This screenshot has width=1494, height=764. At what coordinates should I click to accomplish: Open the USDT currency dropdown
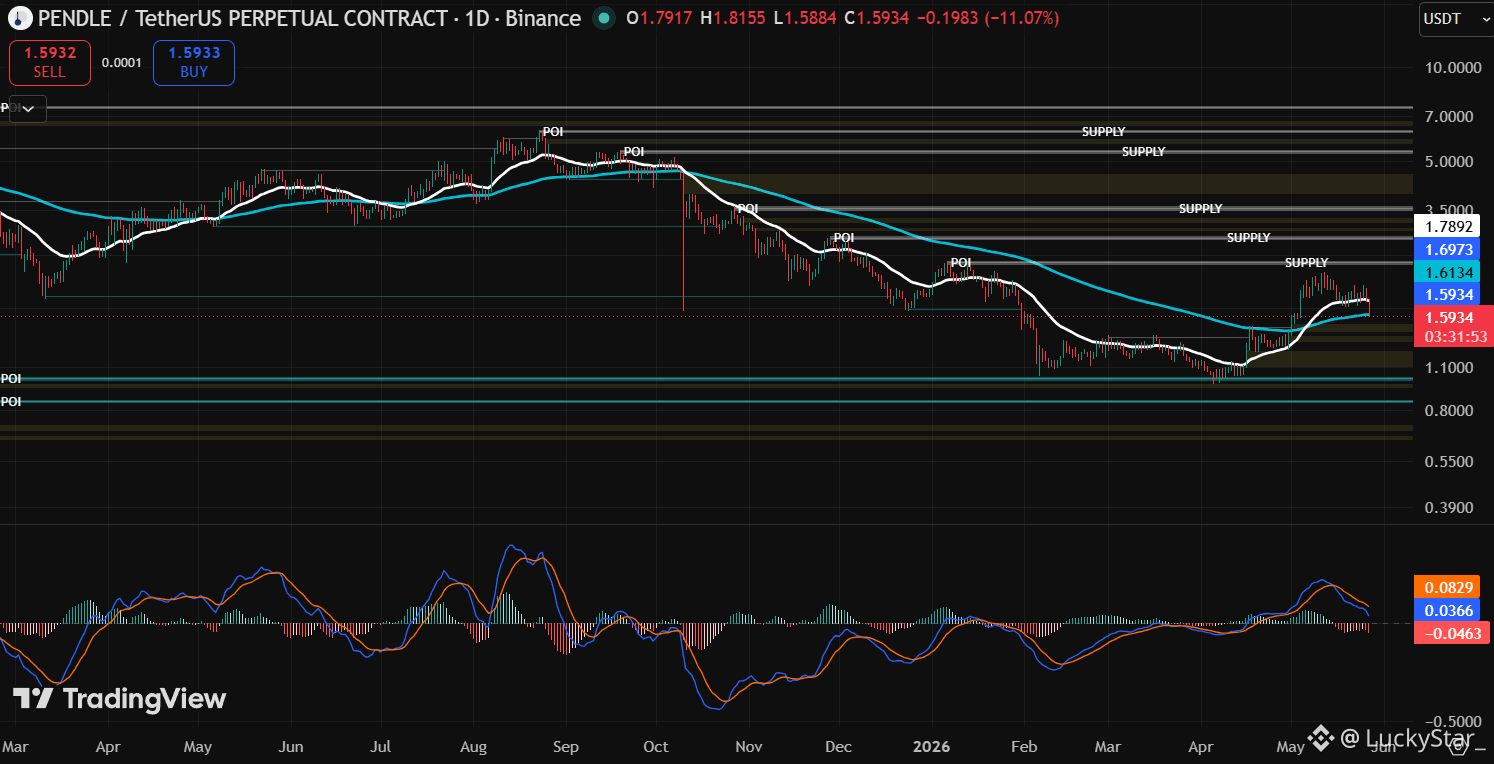click(x=1456, y=19)
